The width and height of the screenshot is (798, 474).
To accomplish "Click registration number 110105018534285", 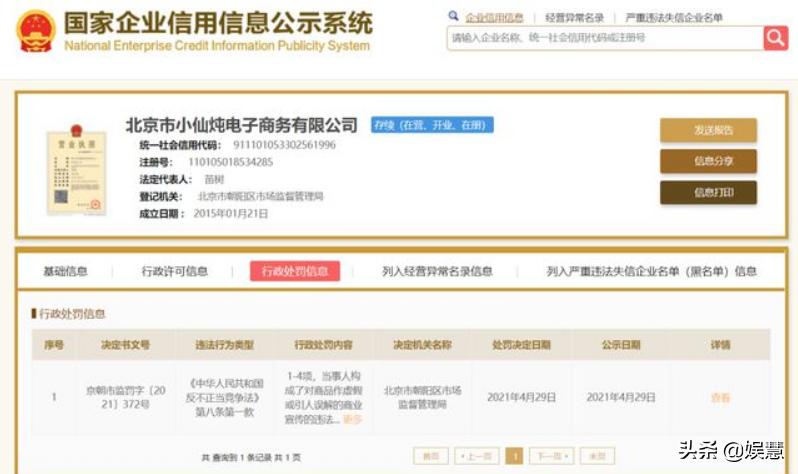I will click(x=231, y=162).
